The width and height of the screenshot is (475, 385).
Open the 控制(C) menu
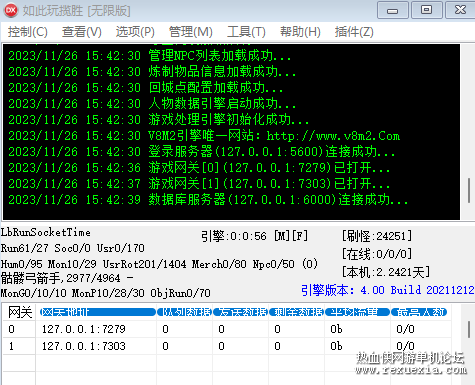click(28, 32)
